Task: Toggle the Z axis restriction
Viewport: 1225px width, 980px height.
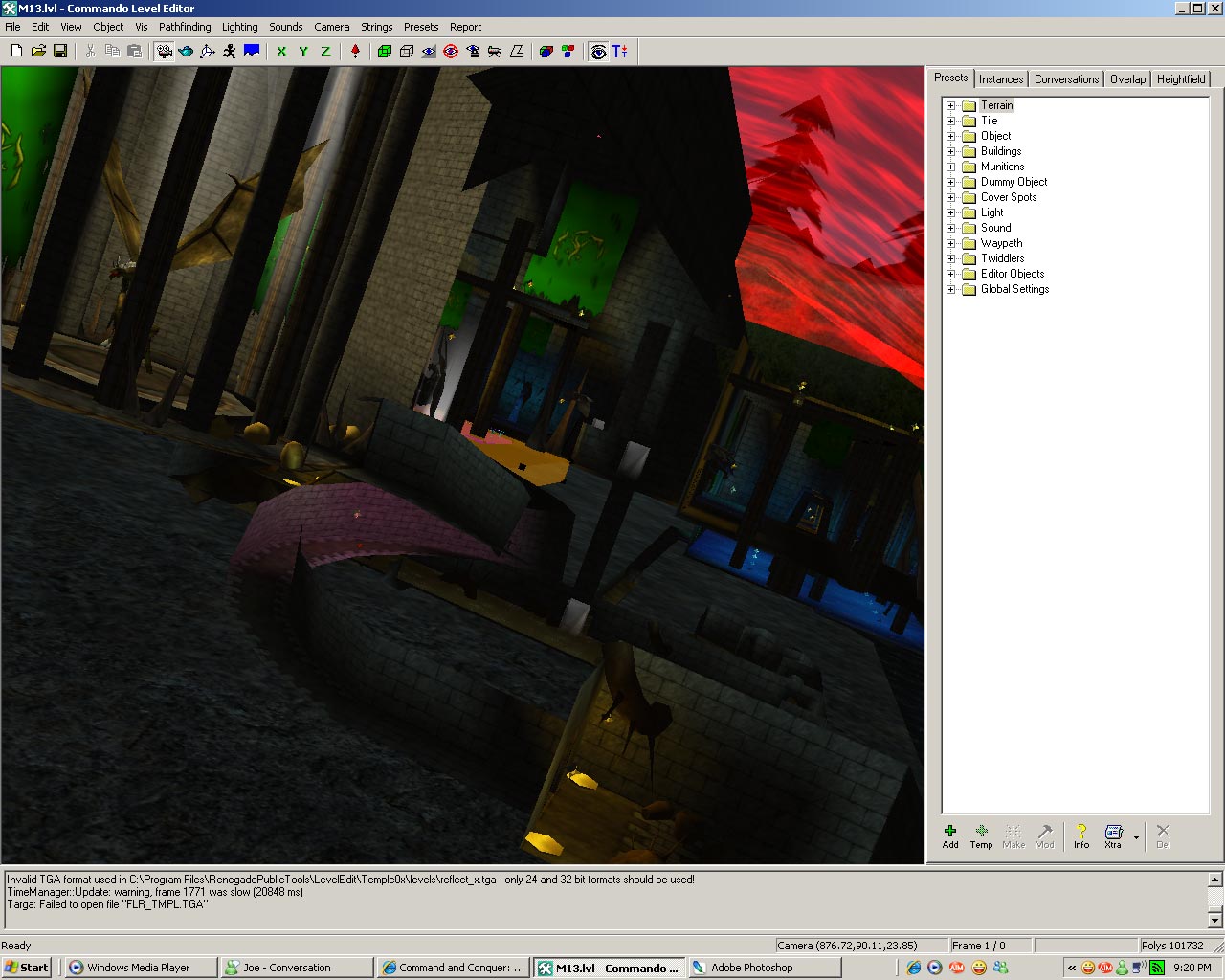Action: coord(325,52)
